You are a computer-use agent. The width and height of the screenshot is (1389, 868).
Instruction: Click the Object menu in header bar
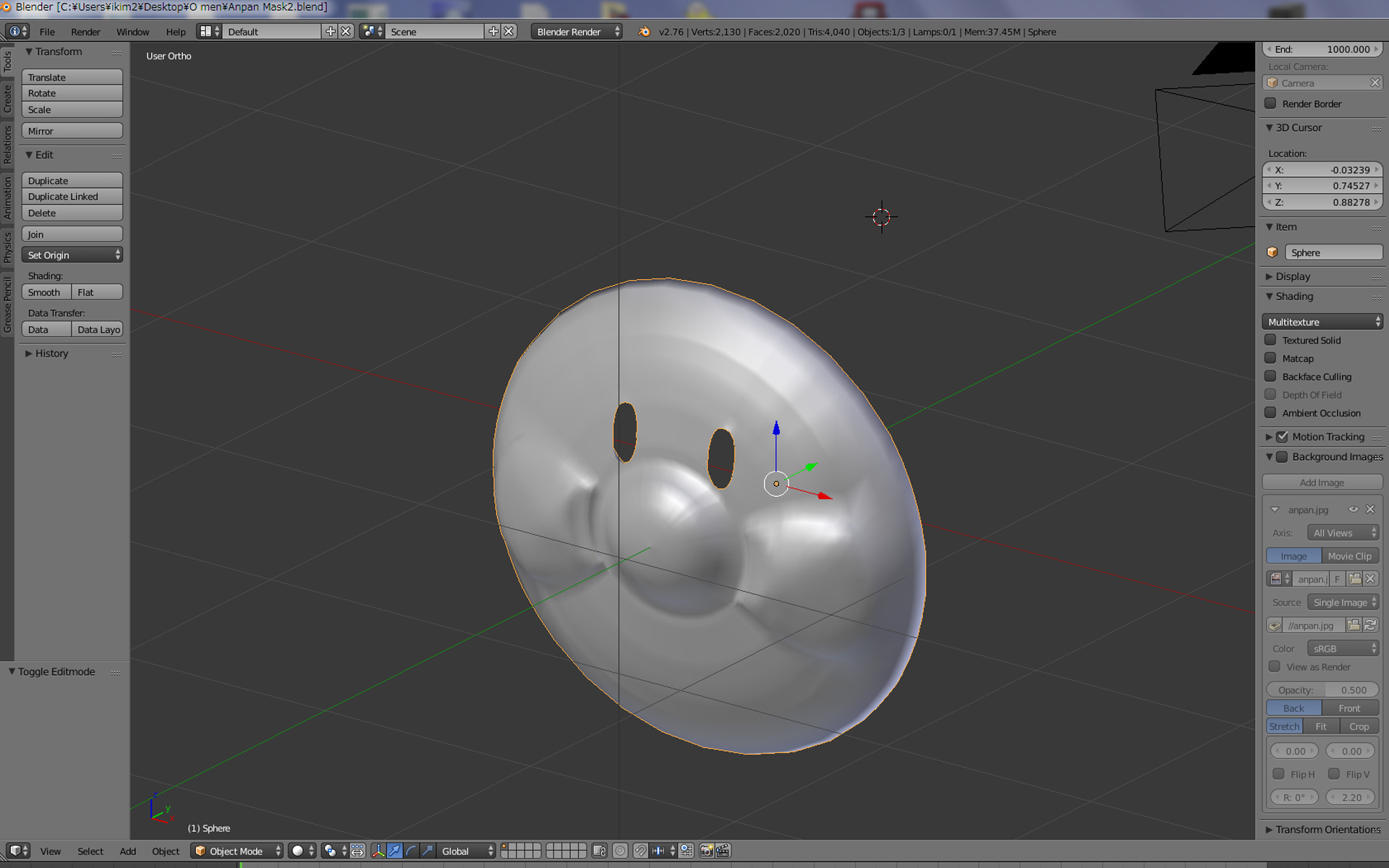pos(166,851)
